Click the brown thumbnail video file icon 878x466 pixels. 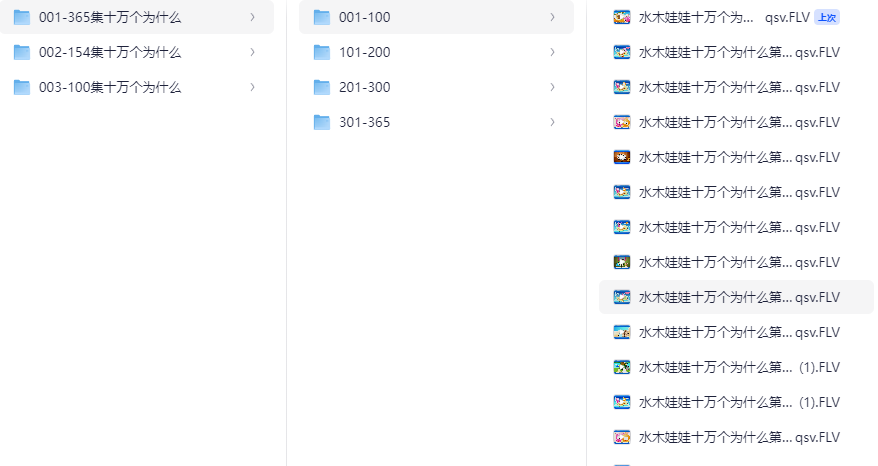coord(621,157)
